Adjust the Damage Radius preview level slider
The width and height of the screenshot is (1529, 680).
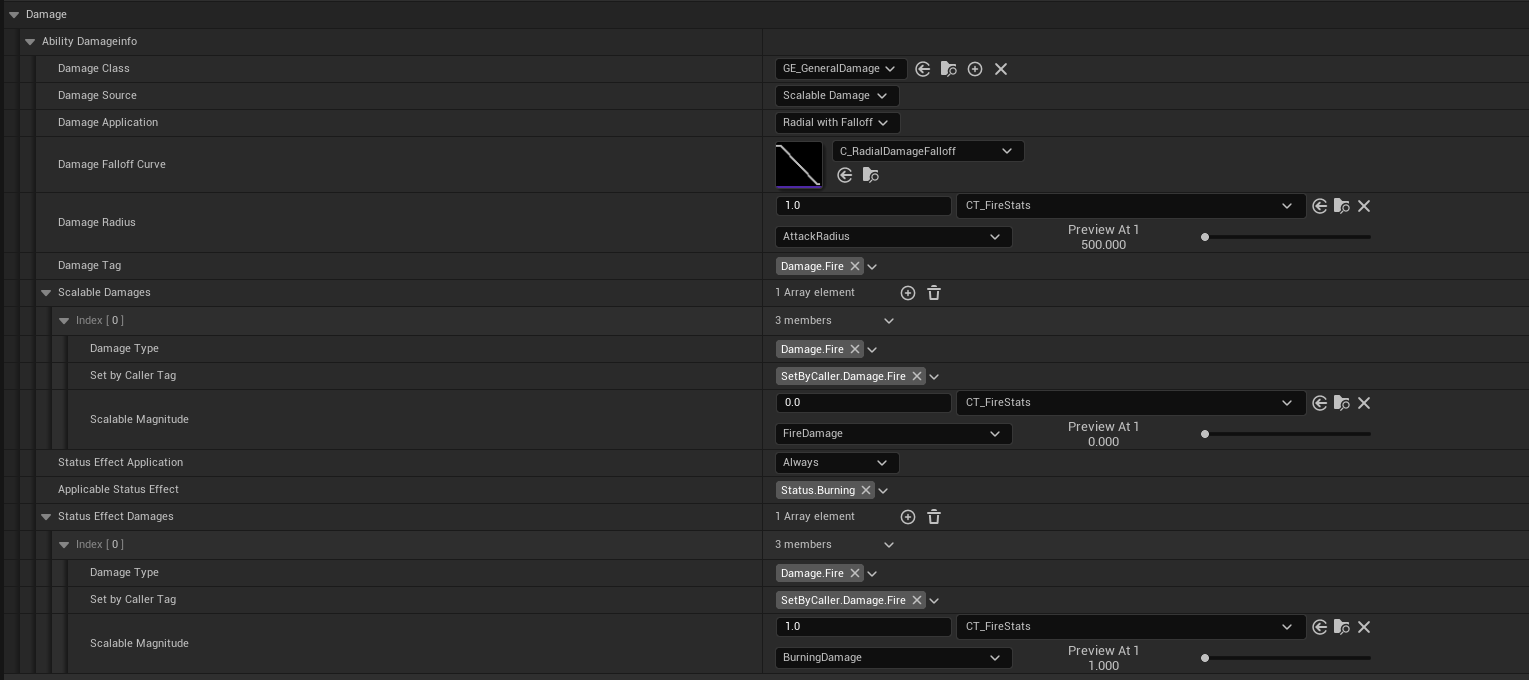(x=1286, y=237)
